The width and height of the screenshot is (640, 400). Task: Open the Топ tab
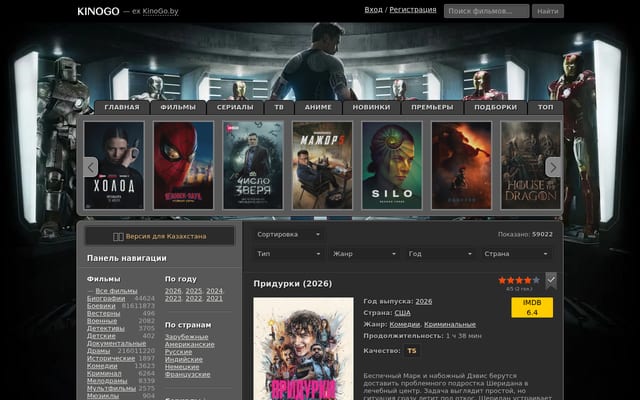click(x=545, y=107)
